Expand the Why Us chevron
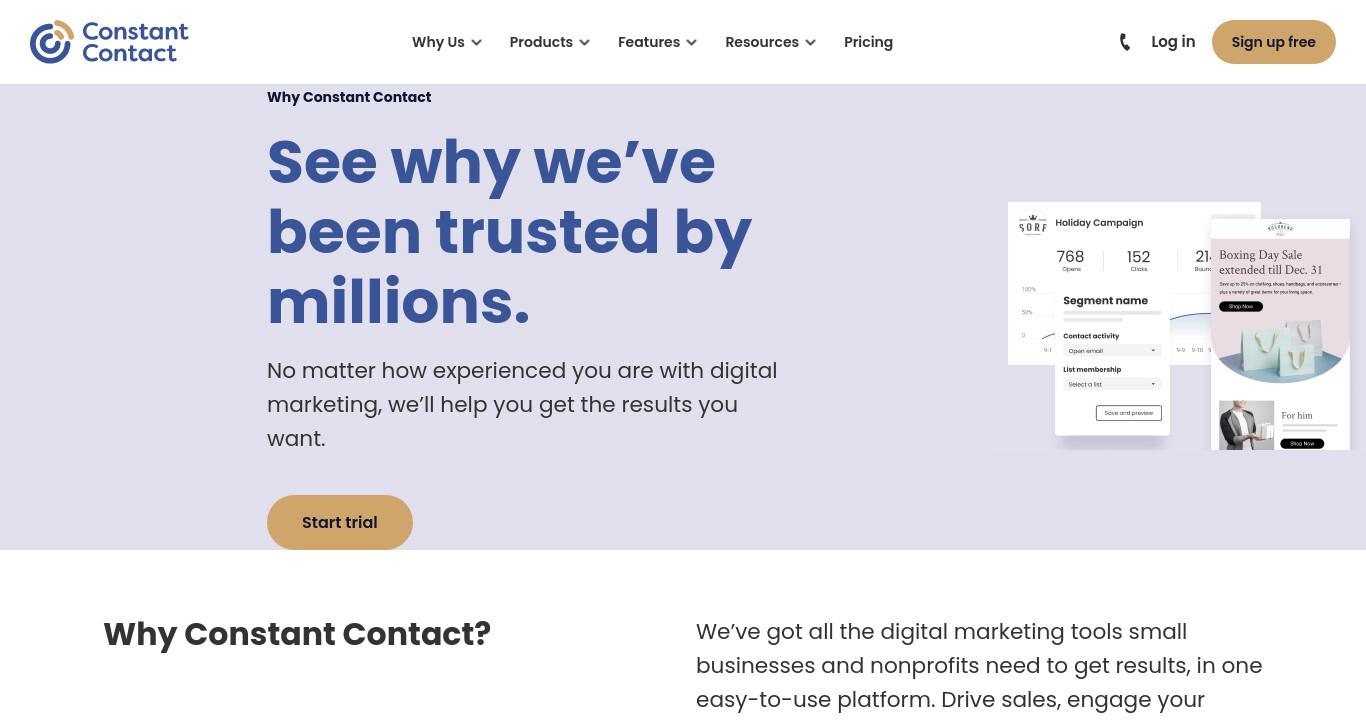 pos(477,42)
